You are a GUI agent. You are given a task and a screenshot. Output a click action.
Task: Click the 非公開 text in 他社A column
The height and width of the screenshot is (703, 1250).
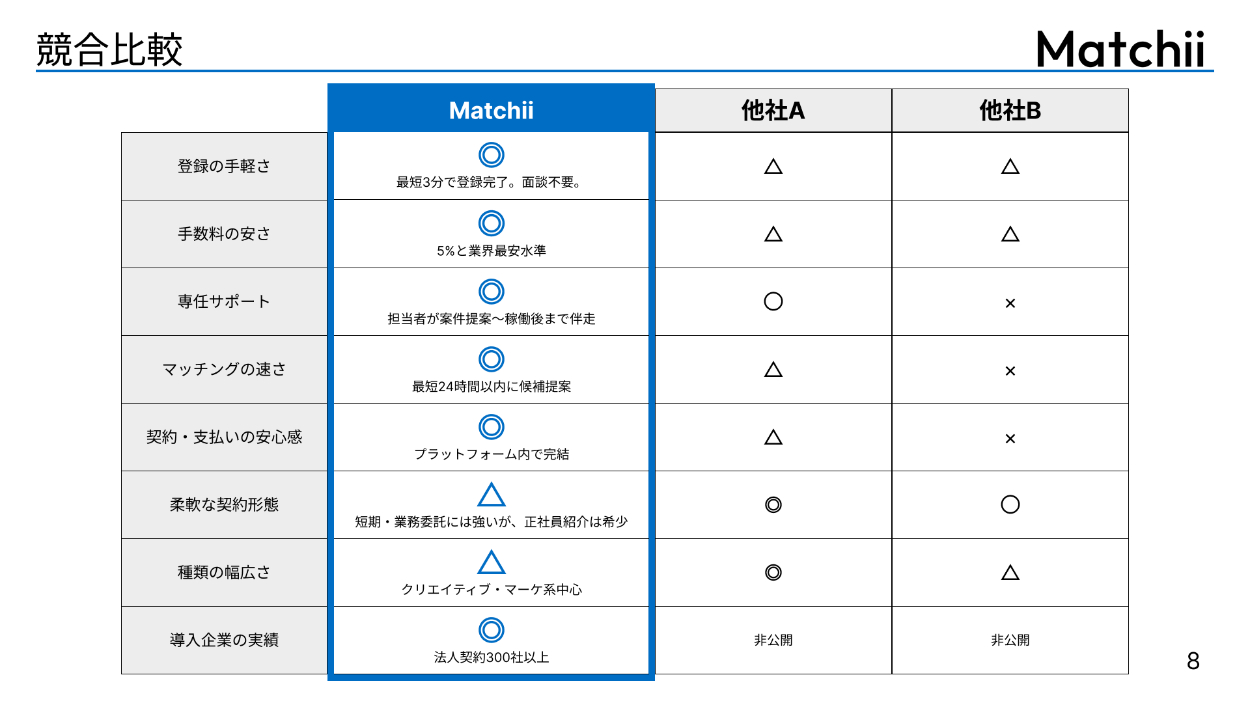pos(773,640)
